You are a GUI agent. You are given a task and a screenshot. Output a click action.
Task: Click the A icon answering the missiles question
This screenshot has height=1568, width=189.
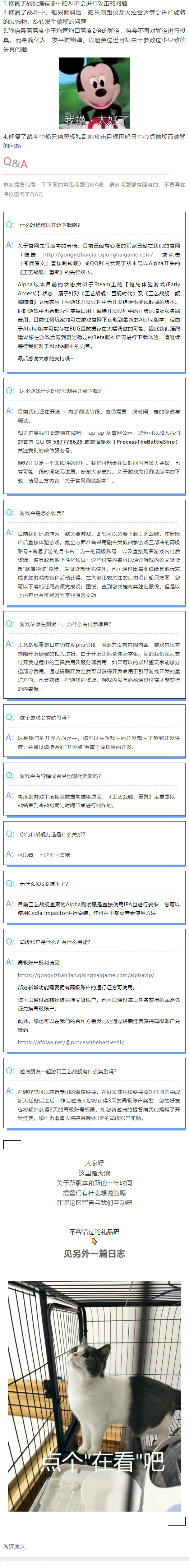point(10,796)
